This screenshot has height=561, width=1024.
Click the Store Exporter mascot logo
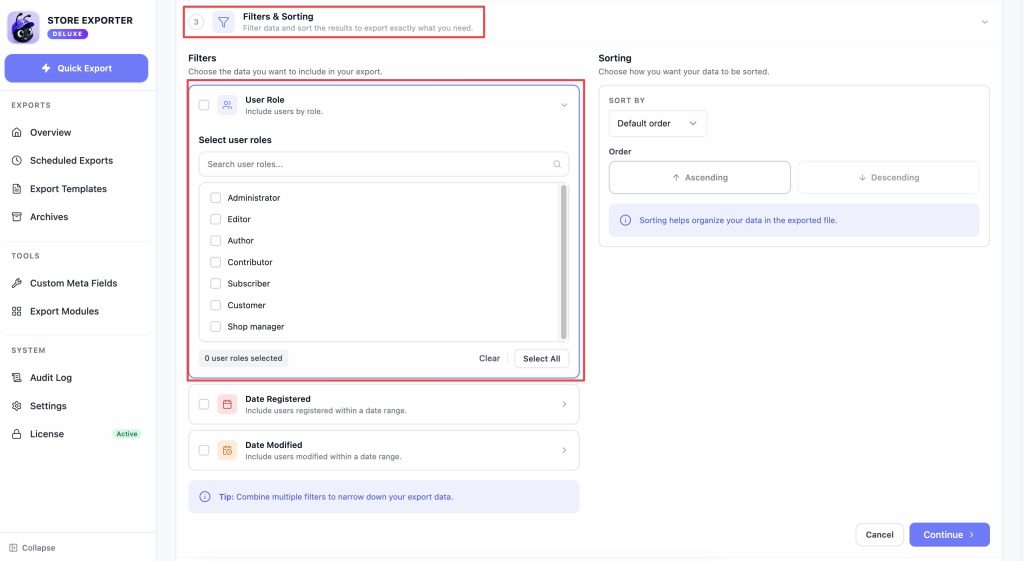coord(23,27)
